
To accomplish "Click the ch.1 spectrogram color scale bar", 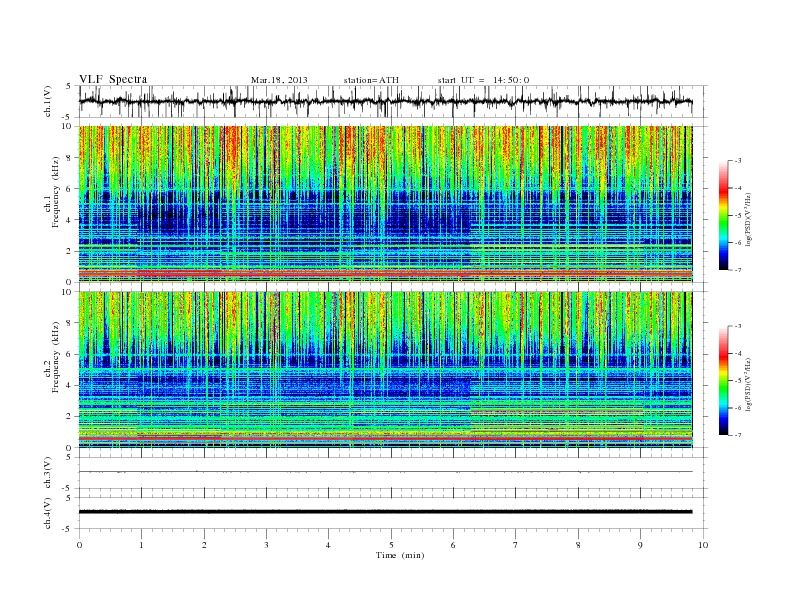I will (x=724, y=215).
